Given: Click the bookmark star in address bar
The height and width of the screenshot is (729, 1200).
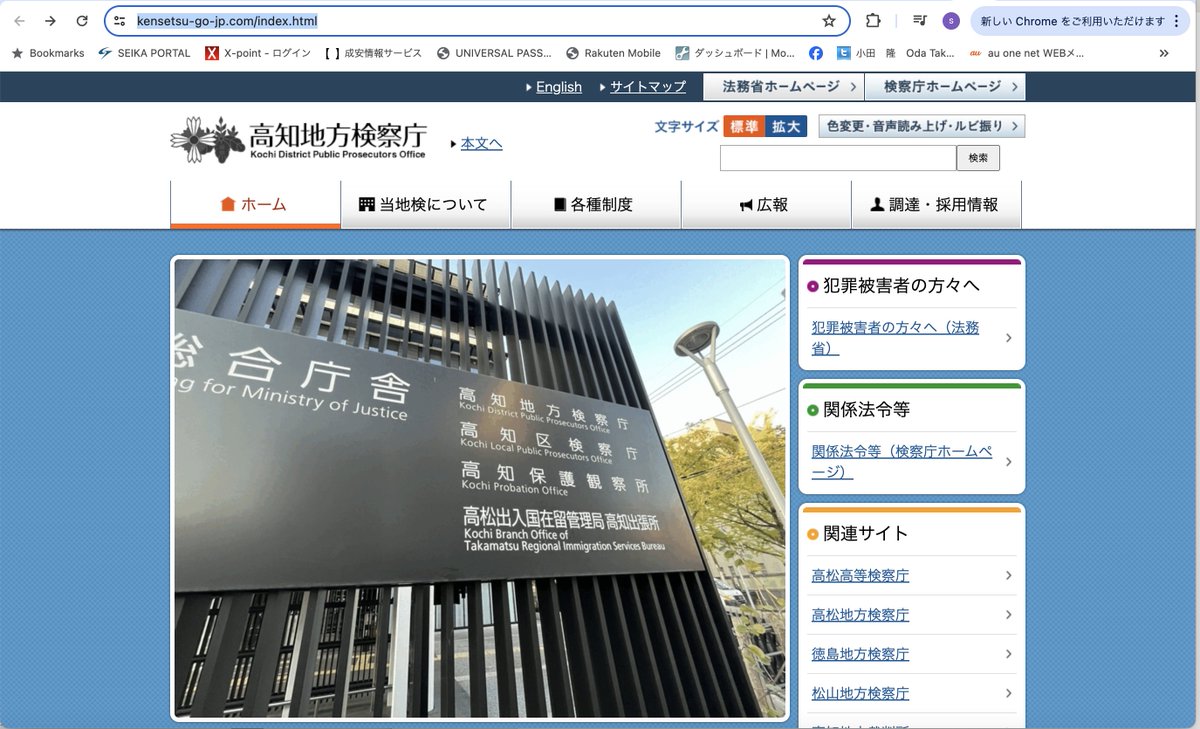Looking at the screenshot, I should point(828,21).
